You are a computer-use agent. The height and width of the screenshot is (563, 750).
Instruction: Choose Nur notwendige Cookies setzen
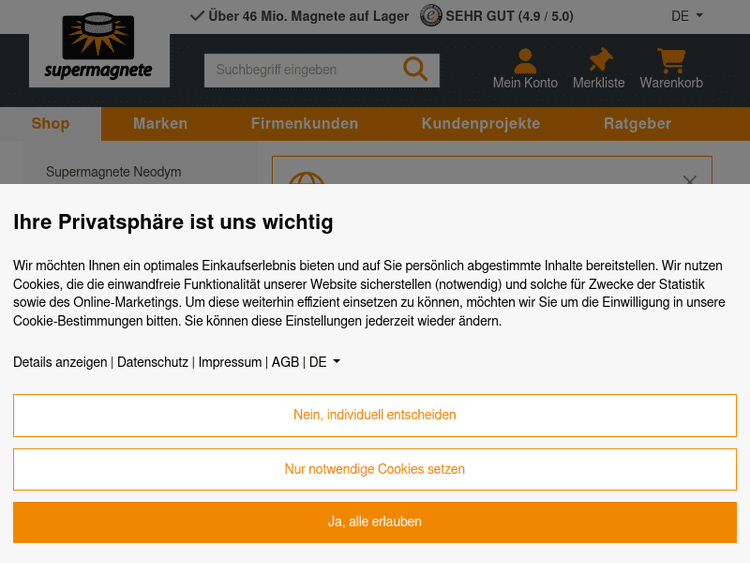point(374,469)
